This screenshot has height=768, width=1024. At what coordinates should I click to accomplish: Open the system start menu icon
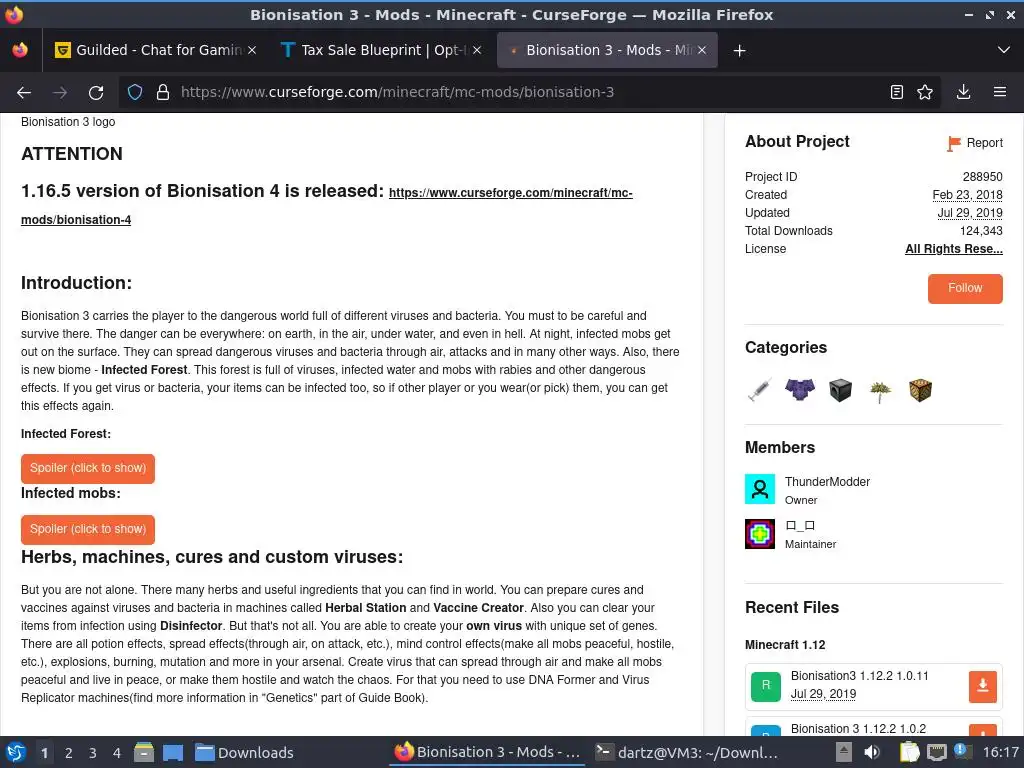point(16,752)
